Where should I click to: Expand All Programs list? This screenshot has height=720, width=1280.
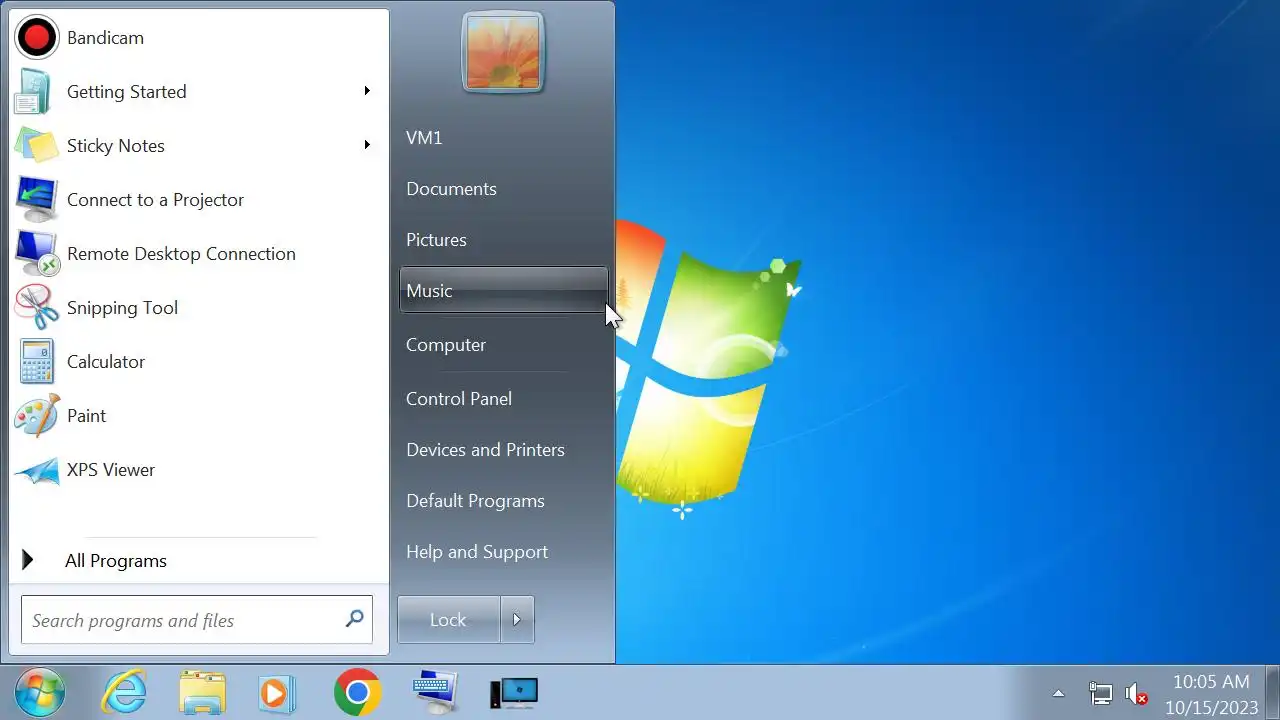(x=198, y=561)
